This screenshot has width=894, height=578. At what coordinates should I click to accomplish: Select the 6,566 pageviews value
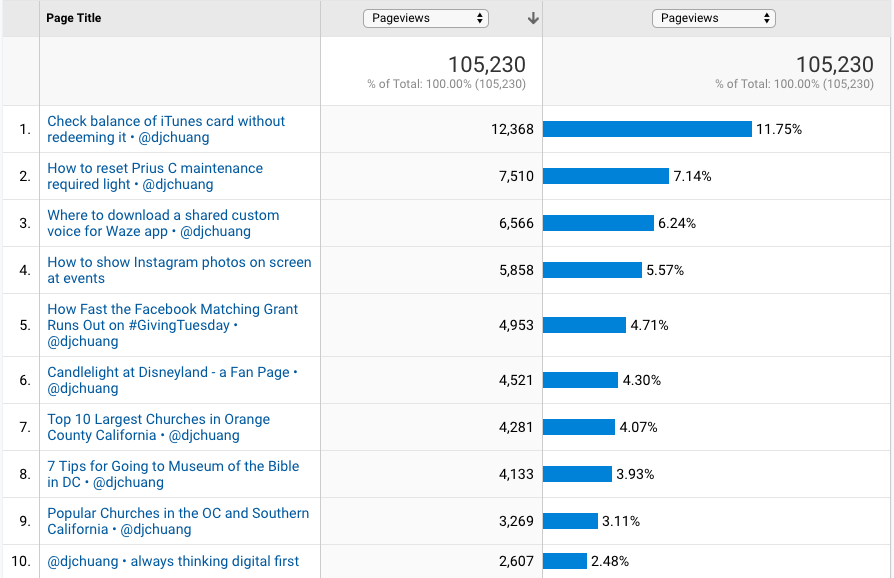pyautogui.click(x=516, y=223)
